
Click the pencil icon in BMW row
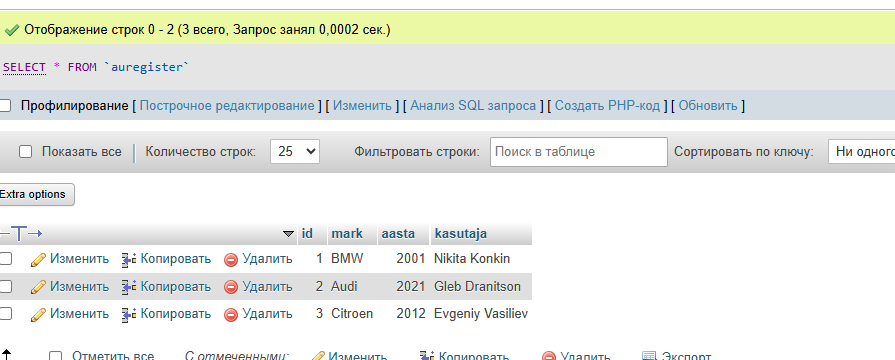(x=38, y=260)
